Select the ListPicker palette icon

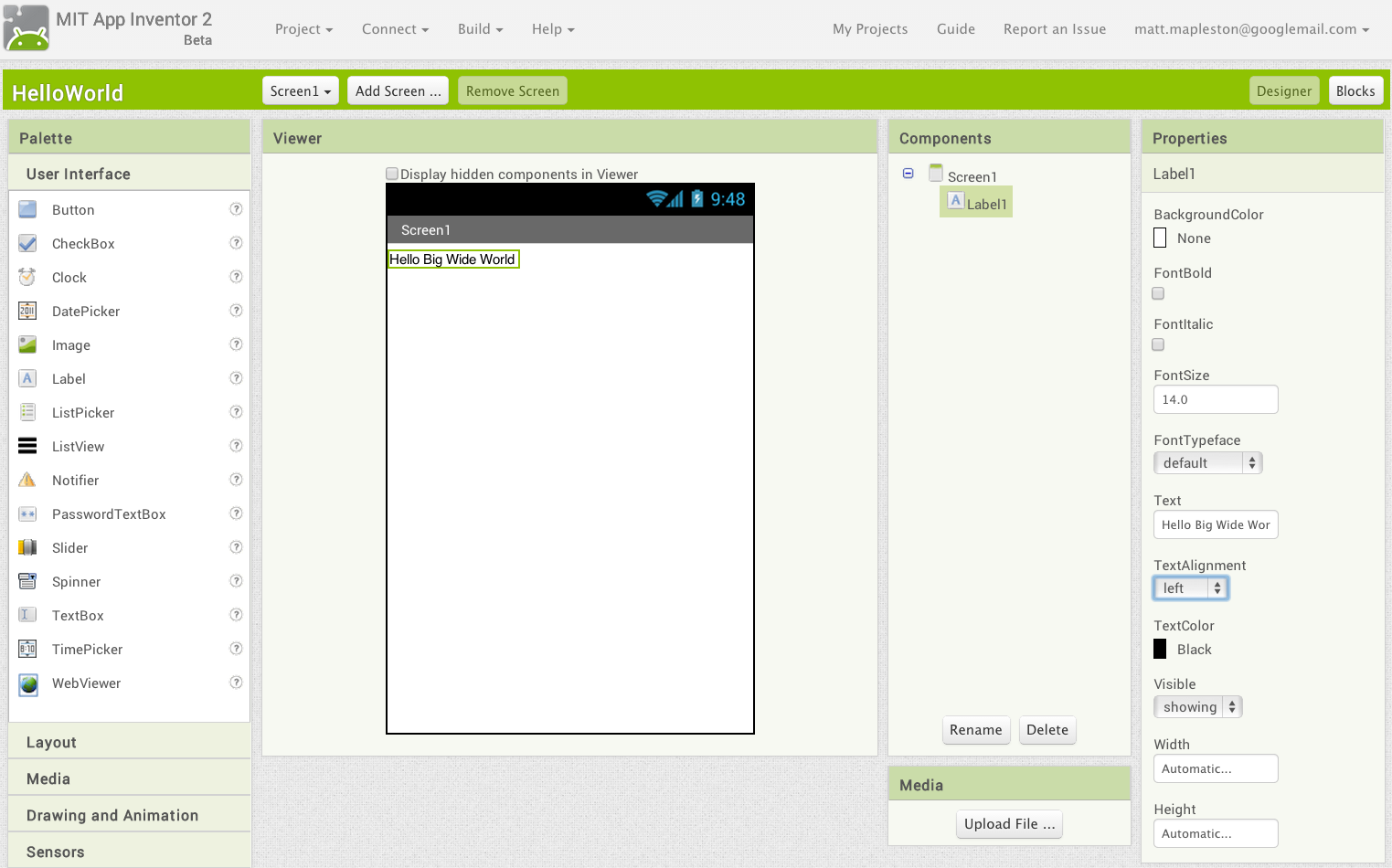click(x=27, y=412)
